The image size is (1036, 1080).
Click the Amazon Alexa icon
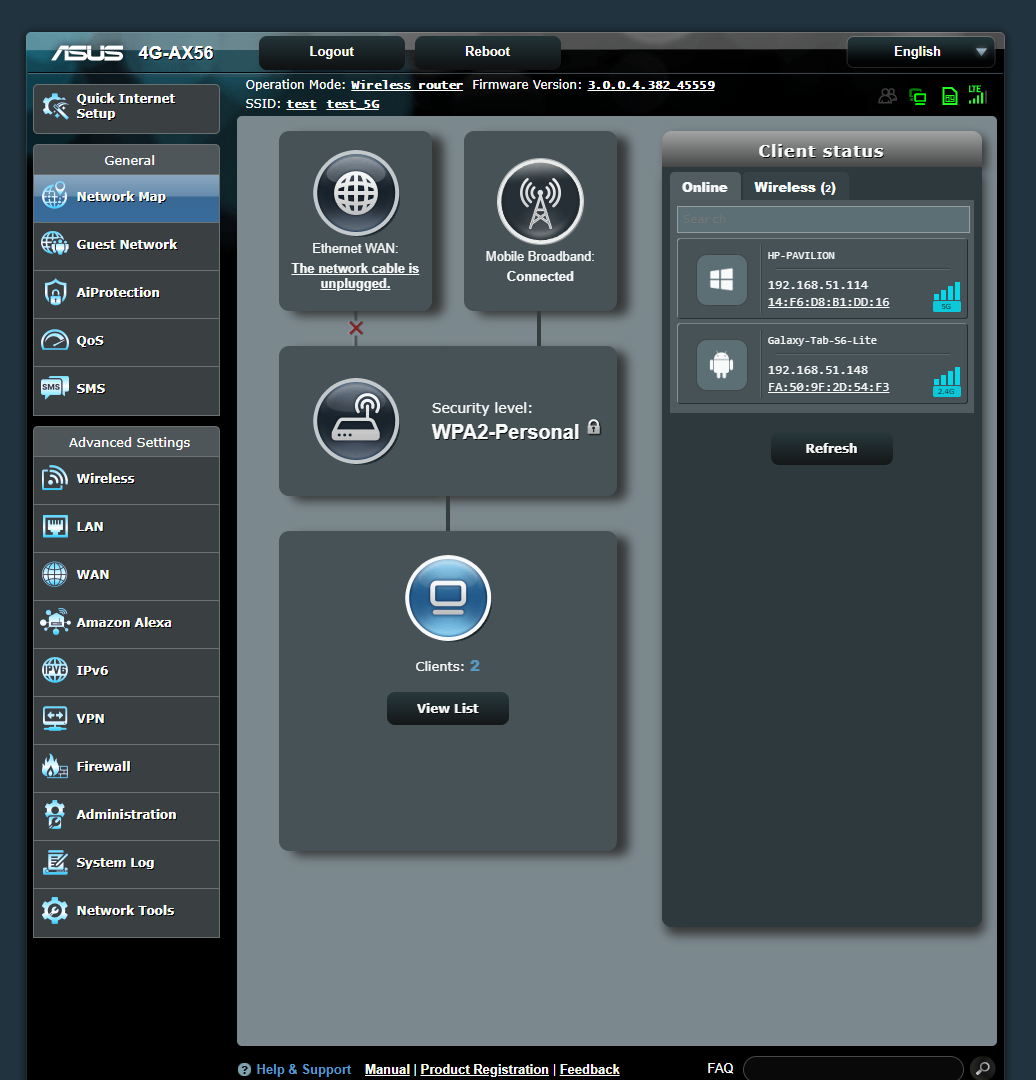coord(54,622)
